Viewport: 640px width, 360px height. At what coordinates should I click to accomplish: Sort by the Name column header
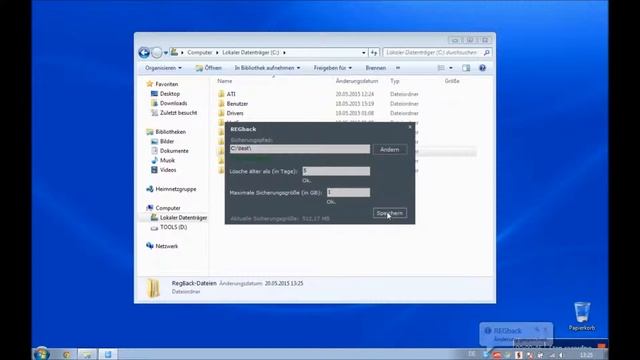pyautogui.click(x=225, y=81)
